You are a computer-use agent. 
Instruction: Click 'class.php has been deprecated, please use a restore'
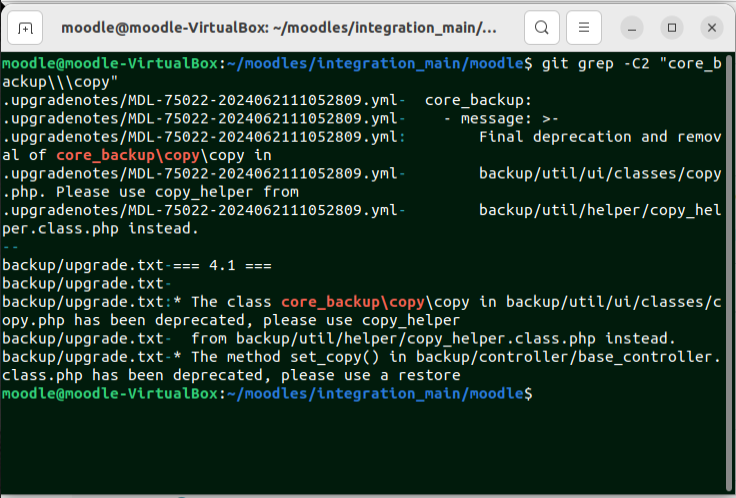click(x=231, y=375)
